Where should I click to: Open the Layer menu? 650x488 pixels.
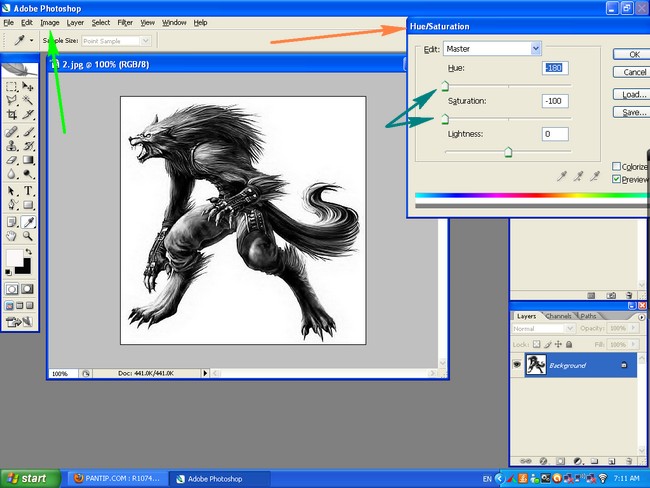(x=75, y=23)
